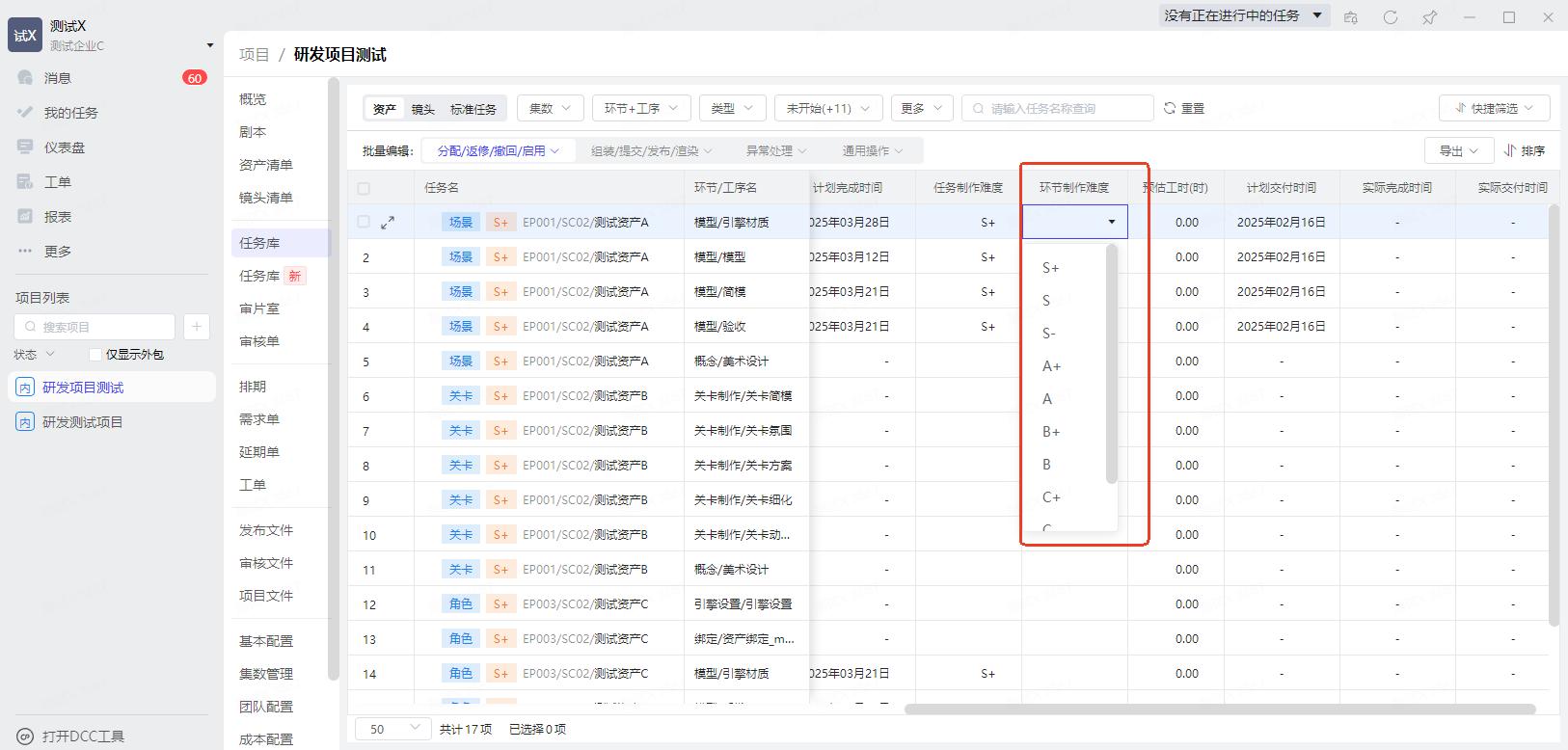Open the 快捷筛选 dropdown

(x=1494, y=108)
